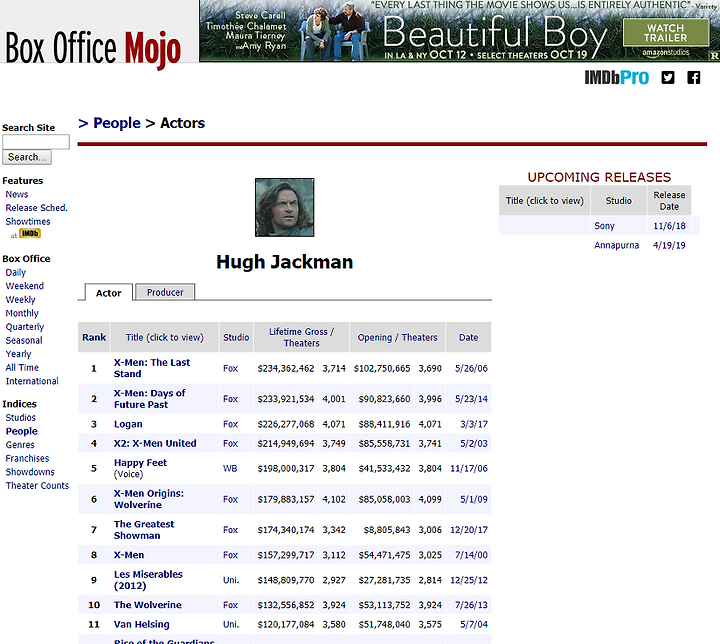Open X-Men Origins: Wolverine title

[x=149, y=499]
